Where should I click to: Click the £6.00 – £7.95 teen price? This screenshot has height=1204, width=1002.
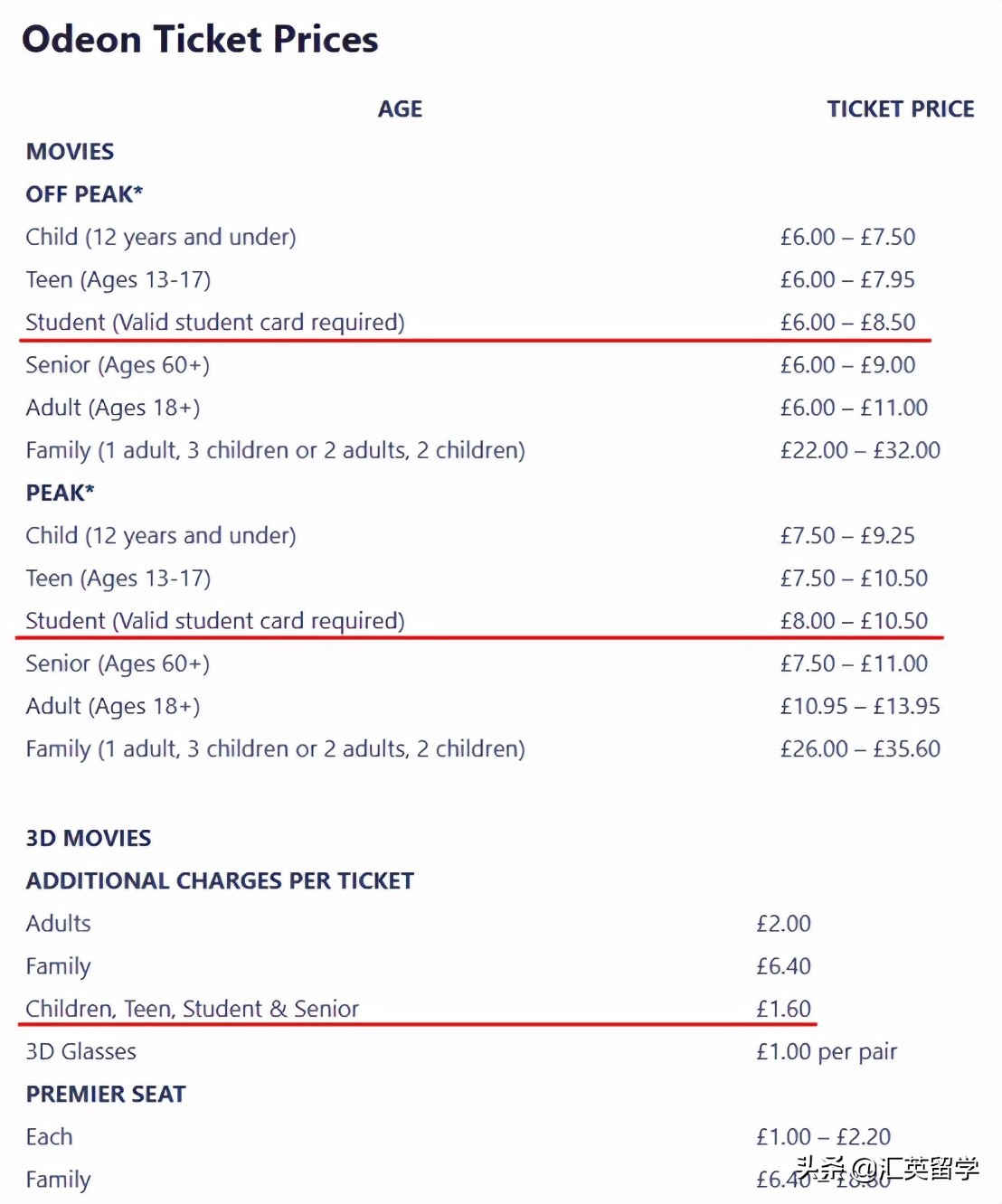point(847,280)
